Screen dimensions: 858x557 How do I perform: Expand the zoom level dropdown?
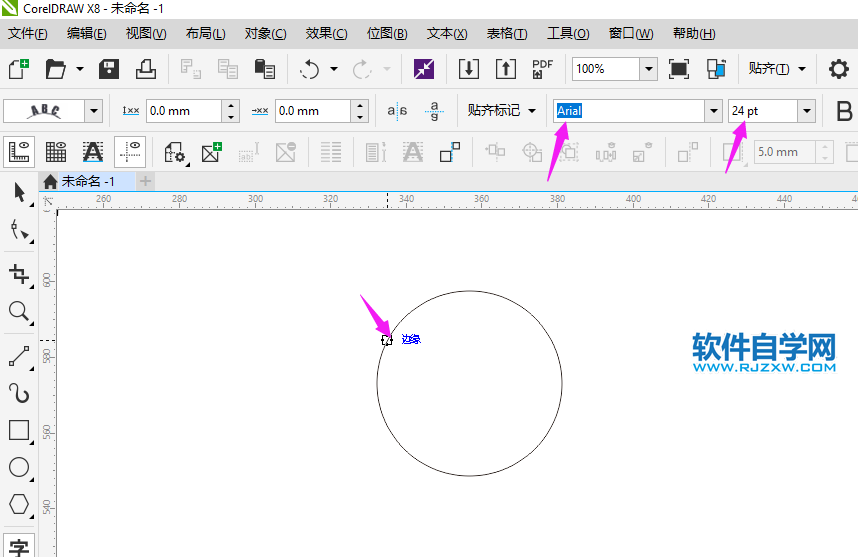click(648, 69)
